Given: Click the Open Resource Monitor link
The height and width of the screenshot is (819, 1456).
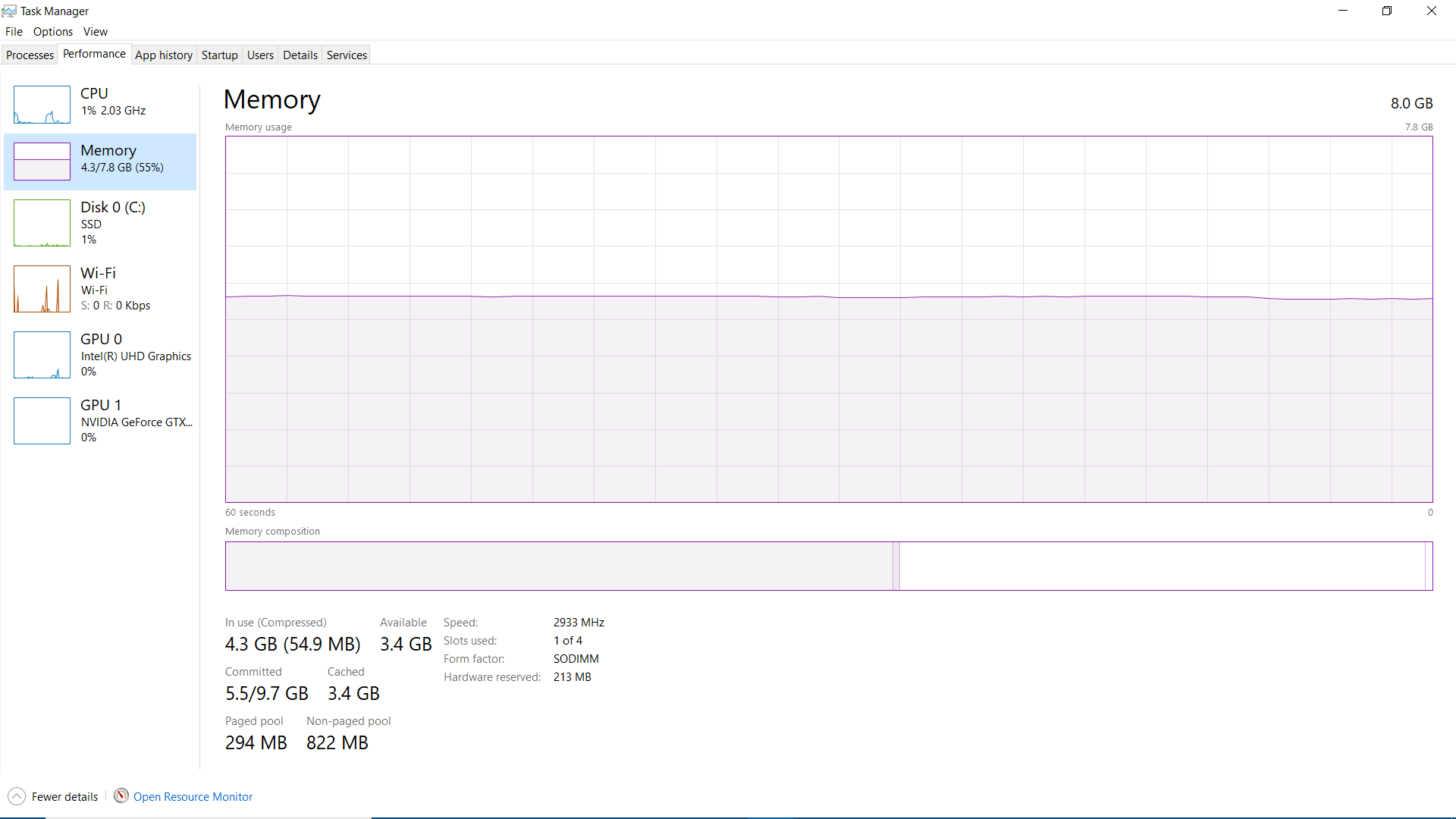Looking at the screenshot, I should coord(193,796).
